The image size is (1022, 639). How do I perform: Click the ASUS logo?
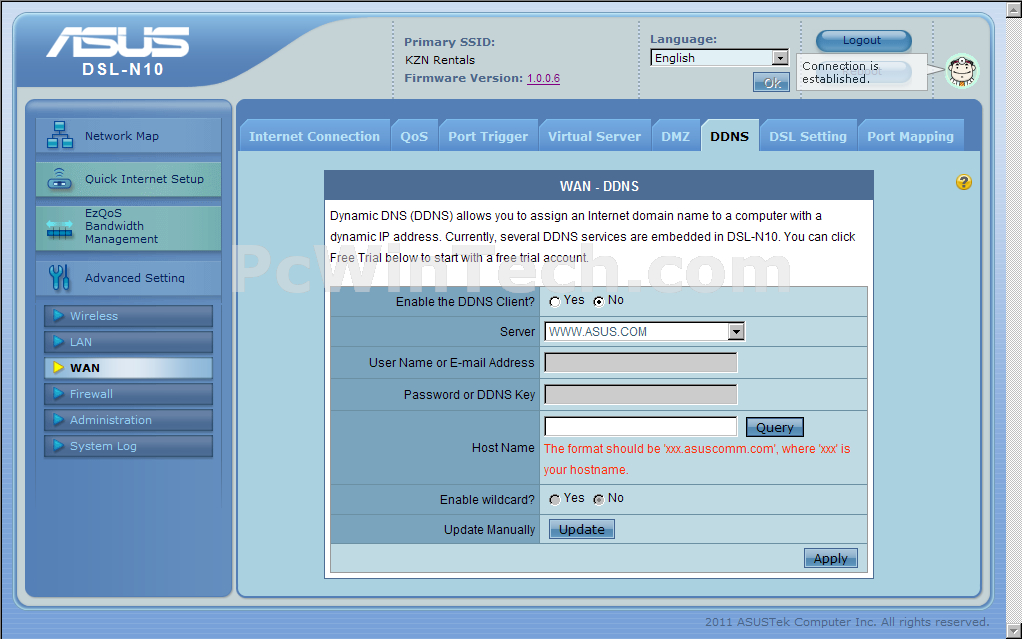click(117, 42)
